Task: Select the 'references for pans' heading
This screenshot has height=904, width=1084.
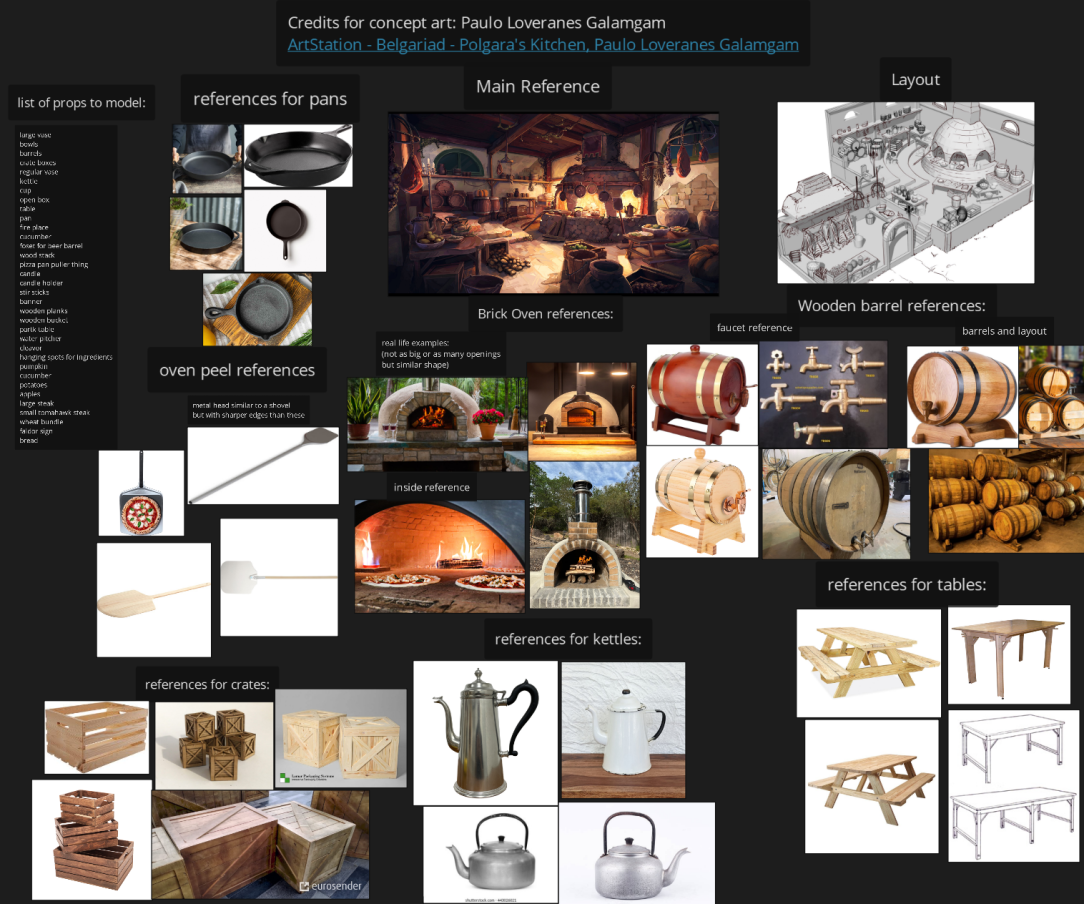Action: tap(270, 99)
